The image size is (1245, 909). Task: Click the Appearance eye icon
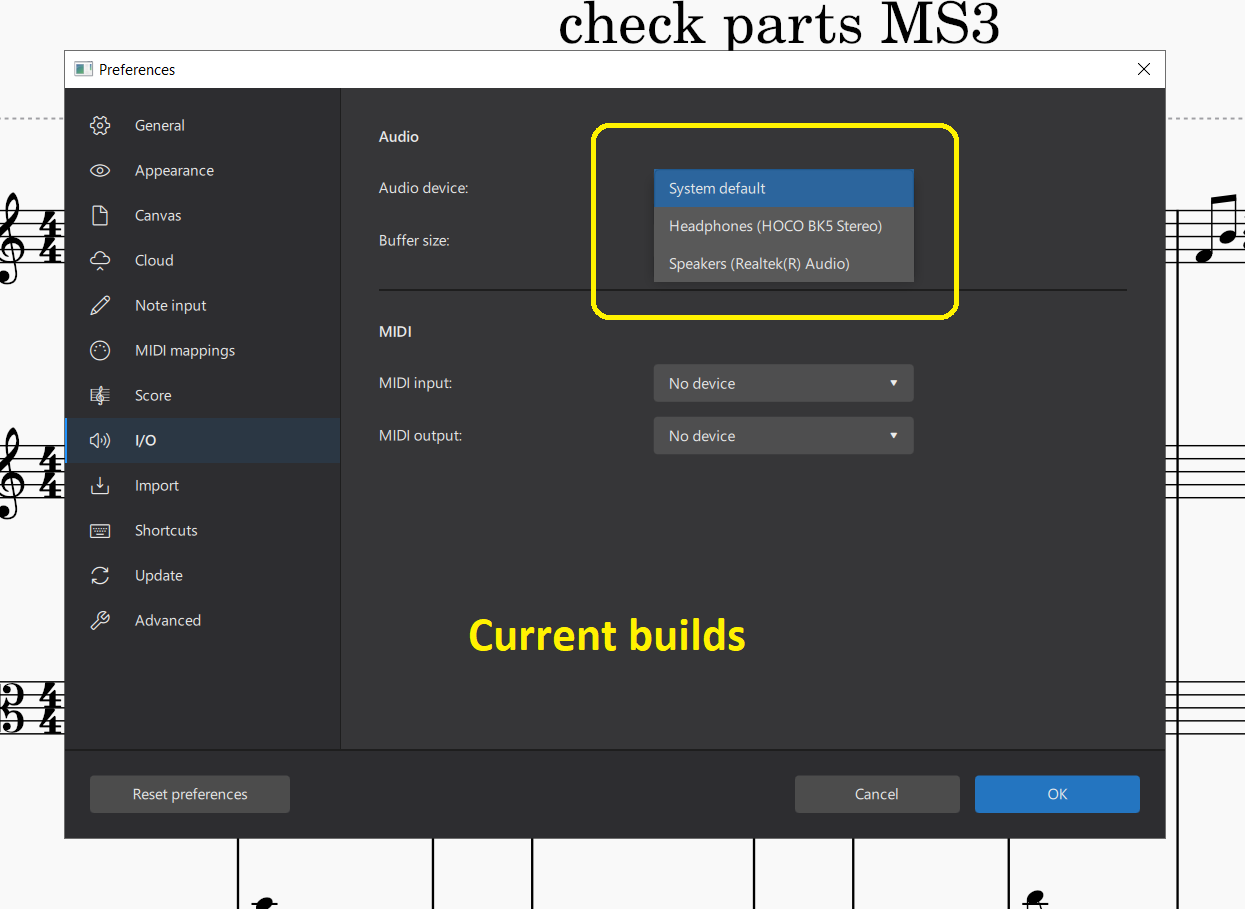click(x=100, y=170)
